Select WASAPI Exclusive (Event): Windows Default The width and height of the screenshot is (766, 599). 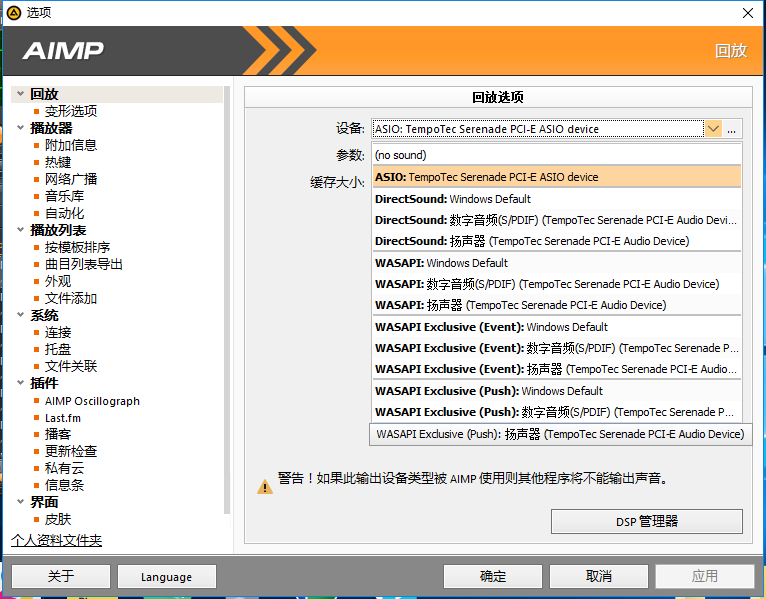click(x=556, y=327)
